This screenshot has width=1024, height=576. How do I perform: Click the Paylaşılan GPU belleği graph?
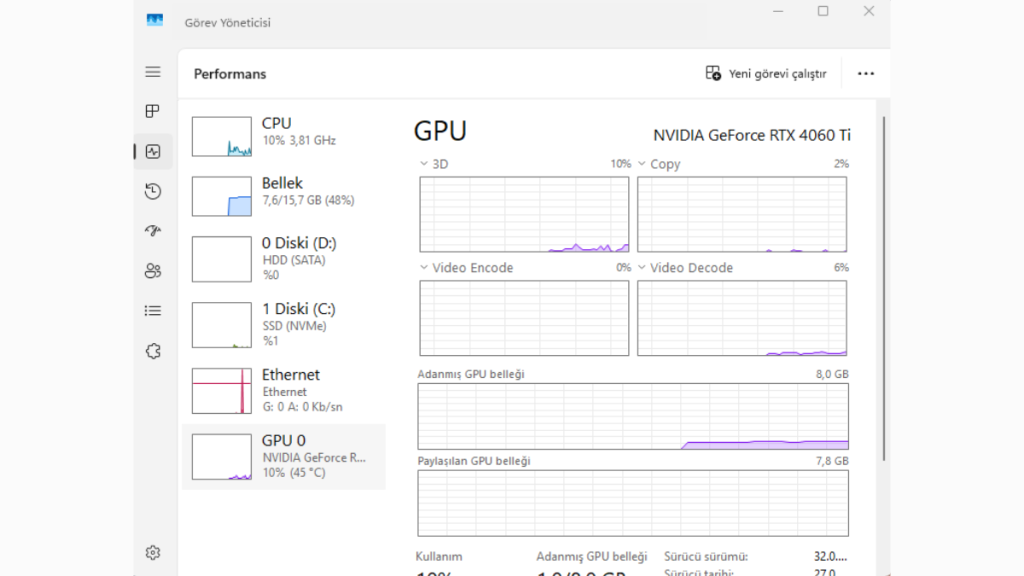[x=633, y=503]
